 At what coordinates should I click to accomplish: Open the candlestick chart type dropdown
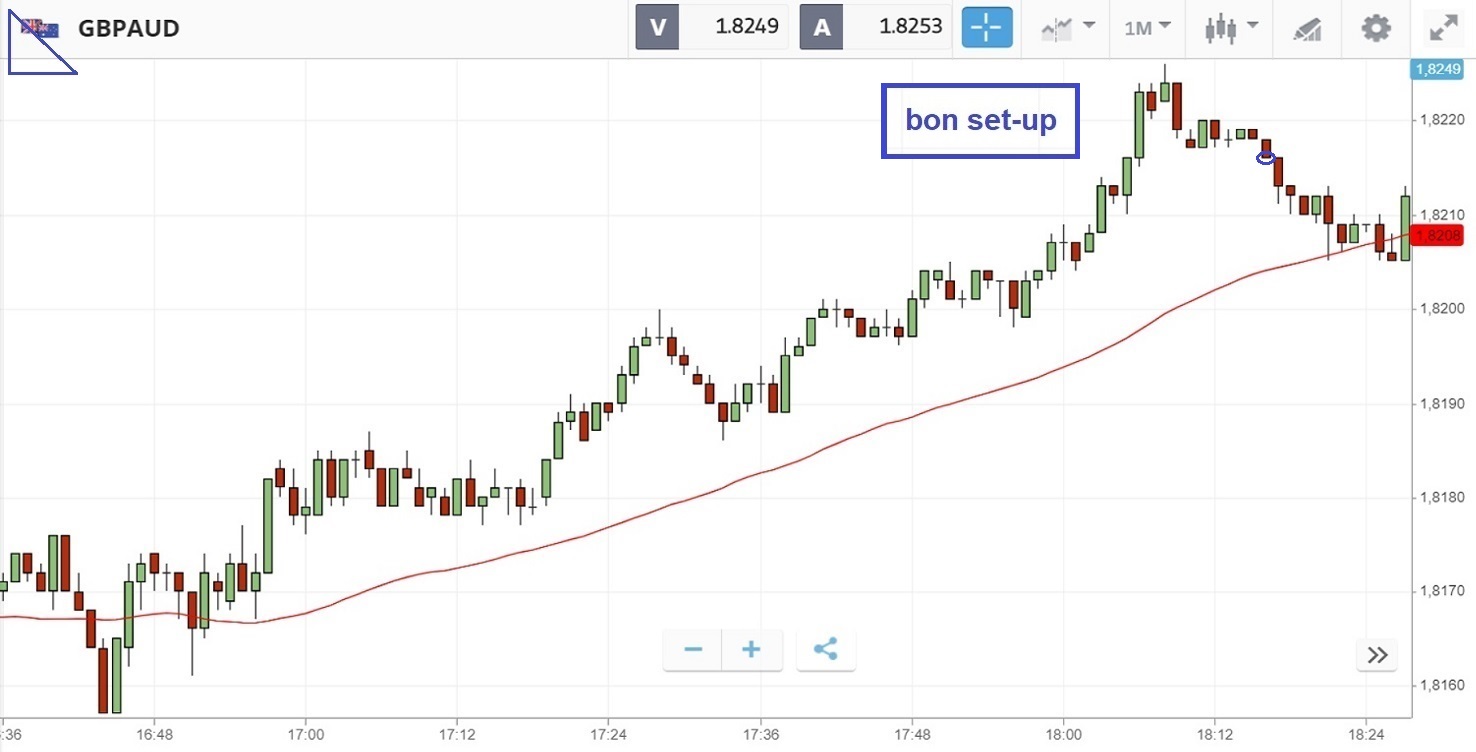tap(1231, 28)
